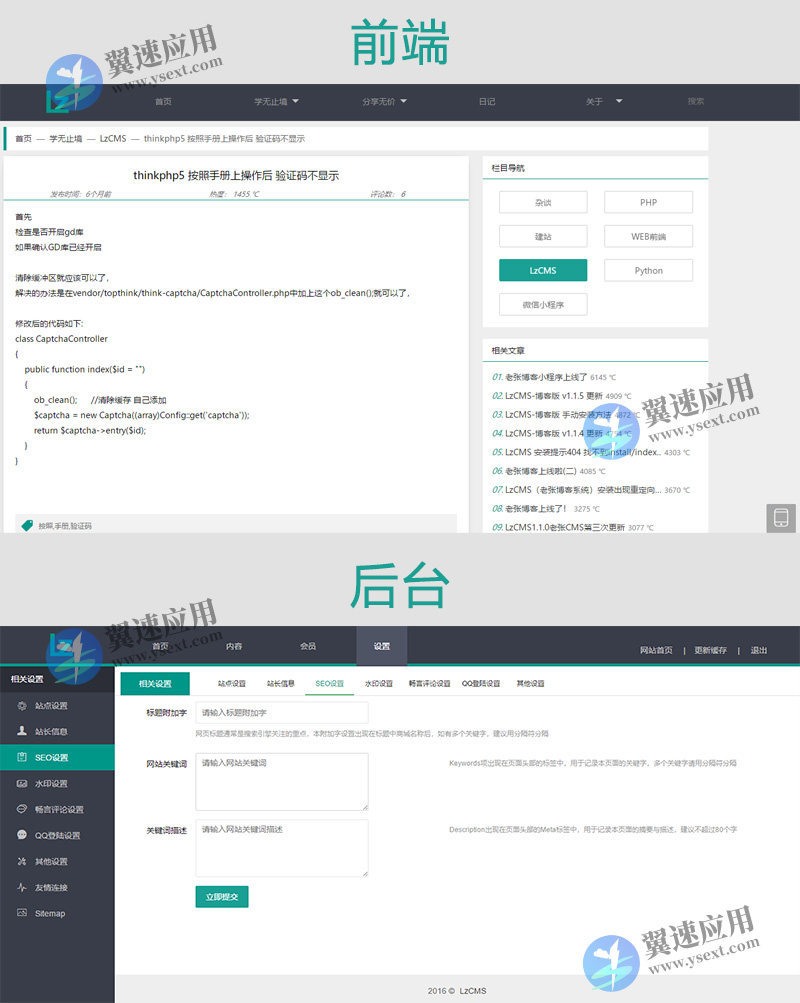Click the LzCMS logo in admin header
Screen dimensions: 800x1003
pyautogui.click(x=60, y=644)
